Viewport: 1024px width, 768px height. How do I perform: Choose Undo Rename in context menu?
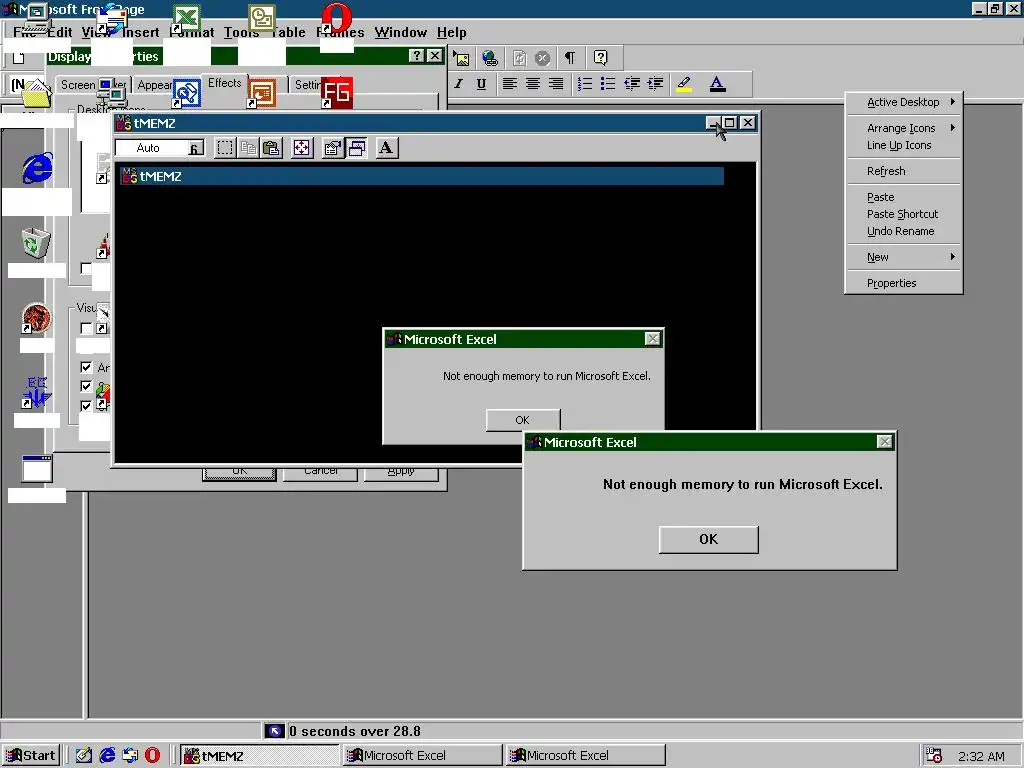904,231
